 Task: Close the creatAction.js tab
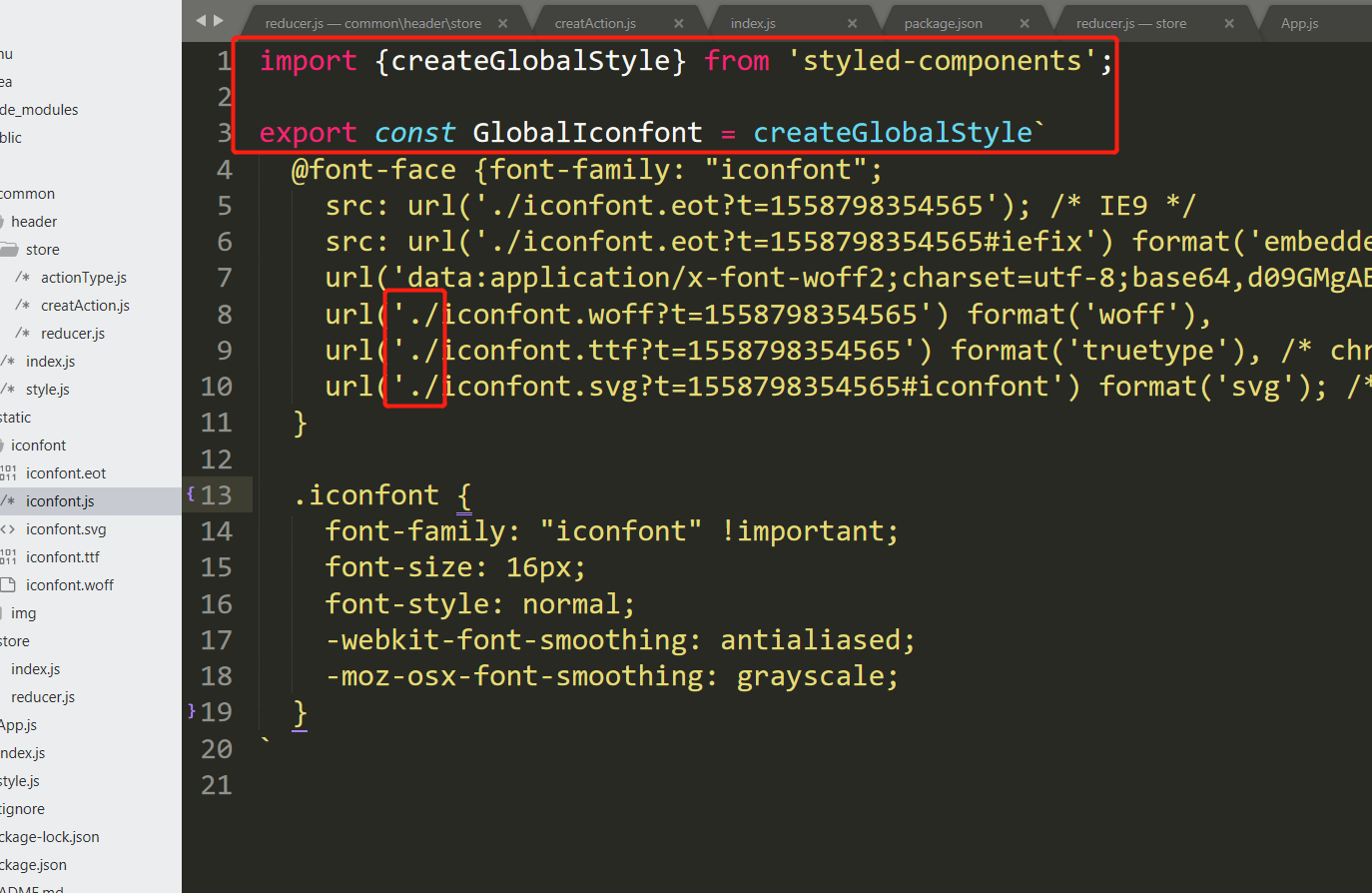[x=679, y=21]
